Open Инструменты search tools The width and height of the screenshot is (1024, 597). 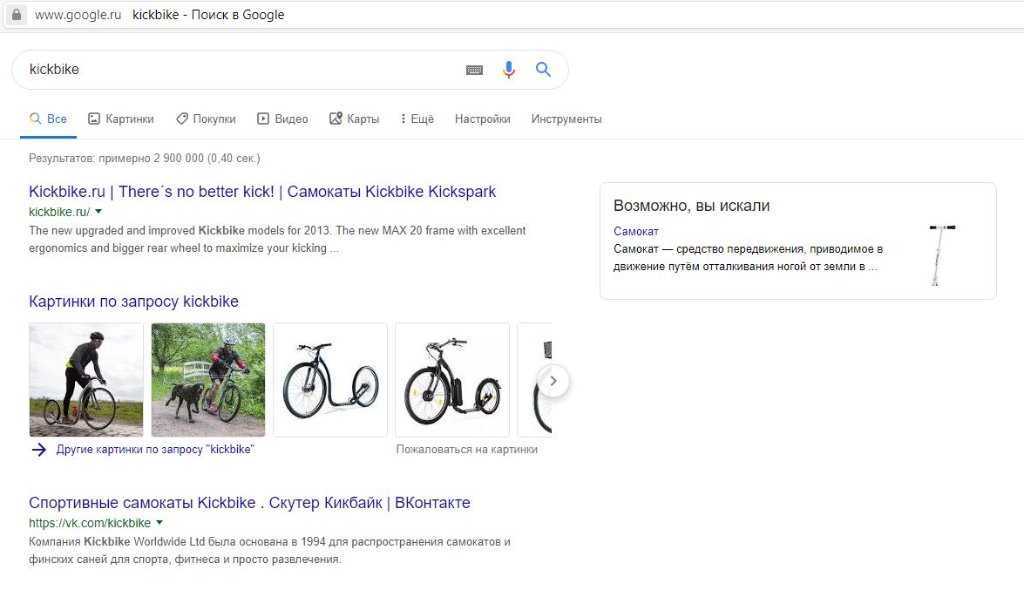click(566, 119)
